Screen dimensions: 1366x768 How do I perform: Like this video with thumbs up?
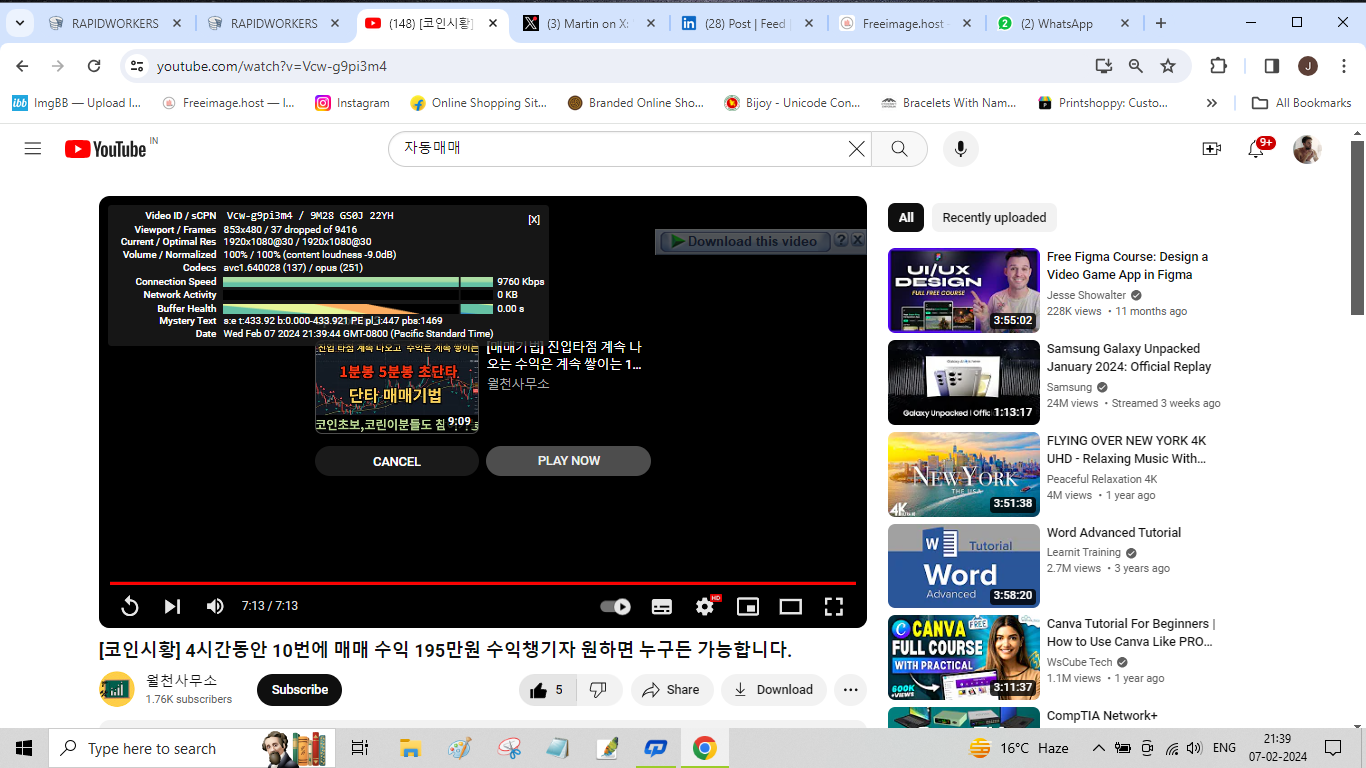pos(548,690)
